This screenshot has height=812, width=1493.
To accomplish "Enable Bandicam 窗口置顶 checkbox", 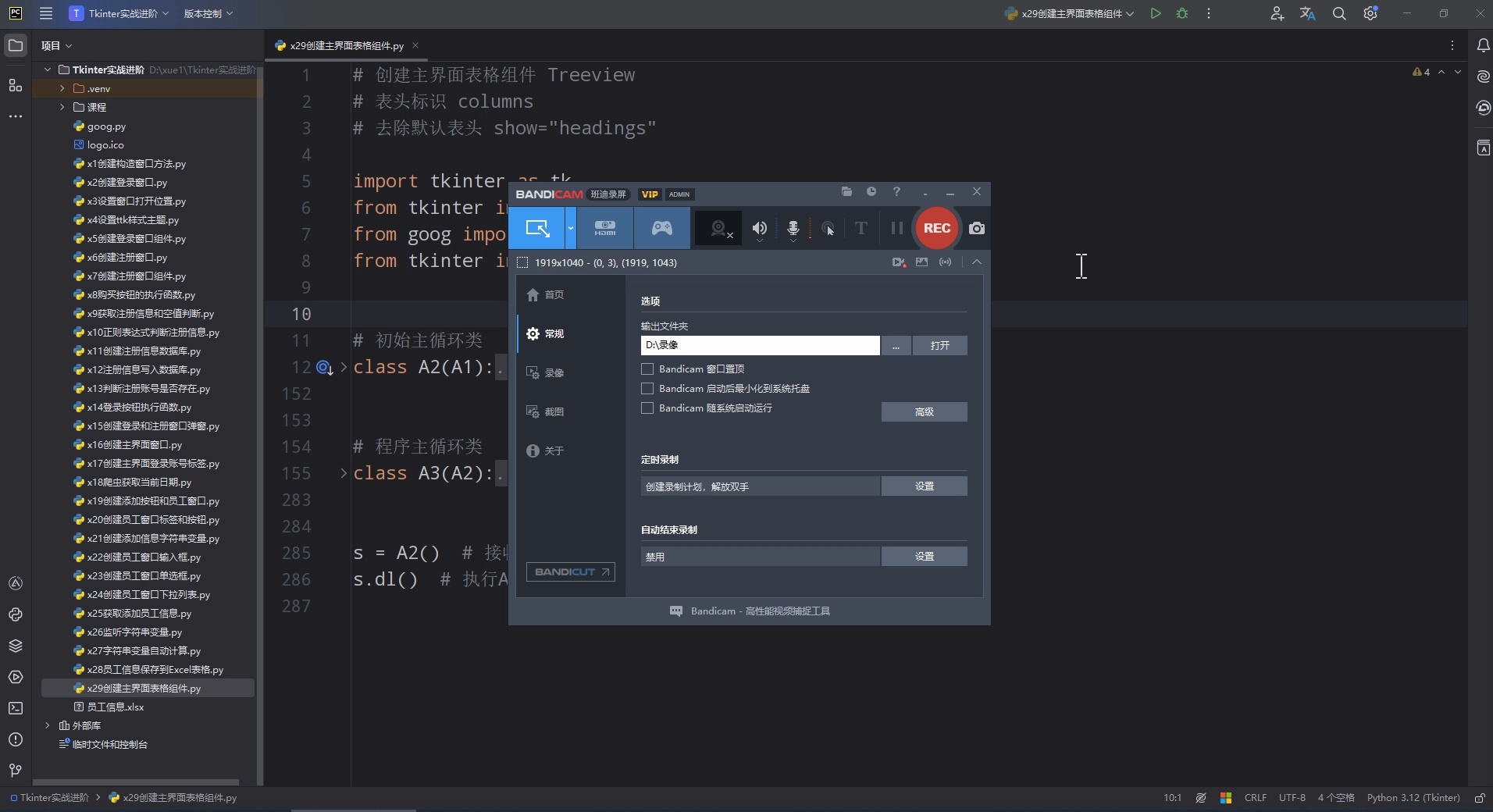I will pos(647,369).
